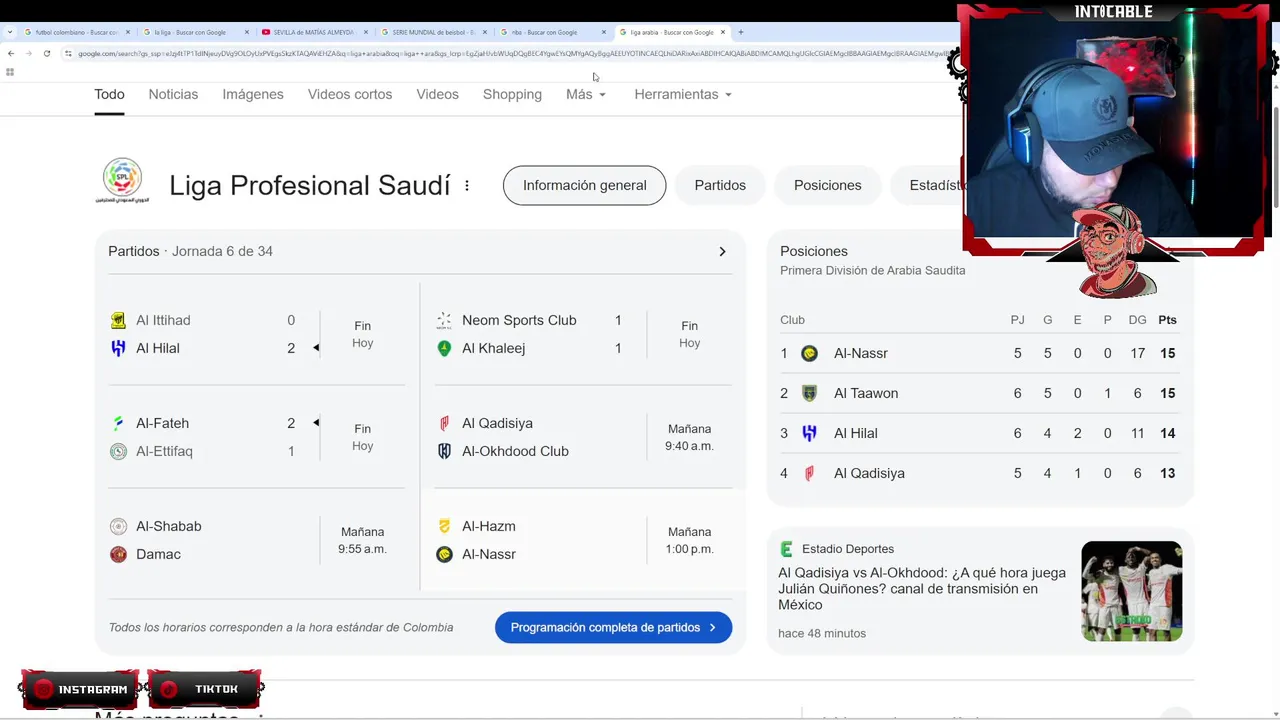
Task: Select the Videos cortos filter
Action: pyautogui.click(x=350, y=94)
